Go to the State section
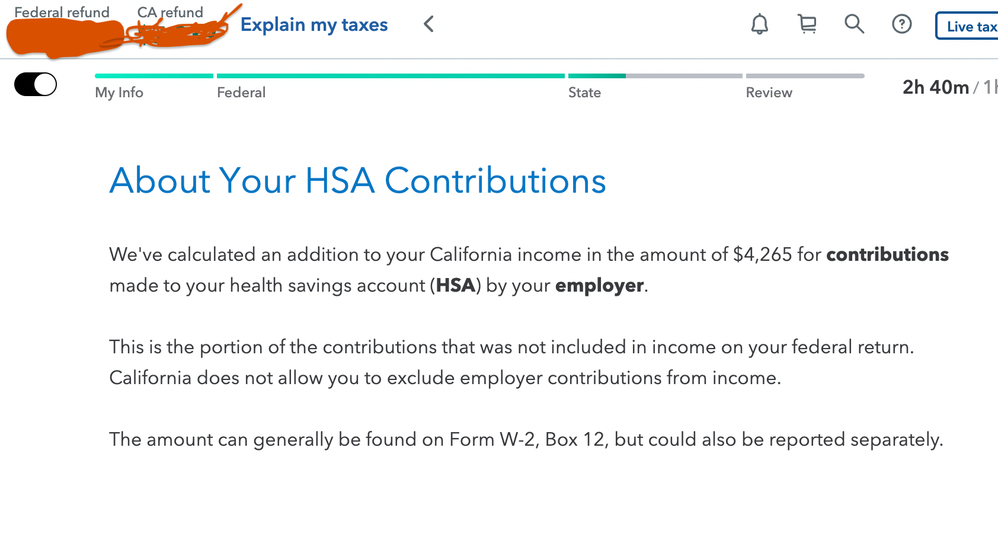 pos(584,92)
